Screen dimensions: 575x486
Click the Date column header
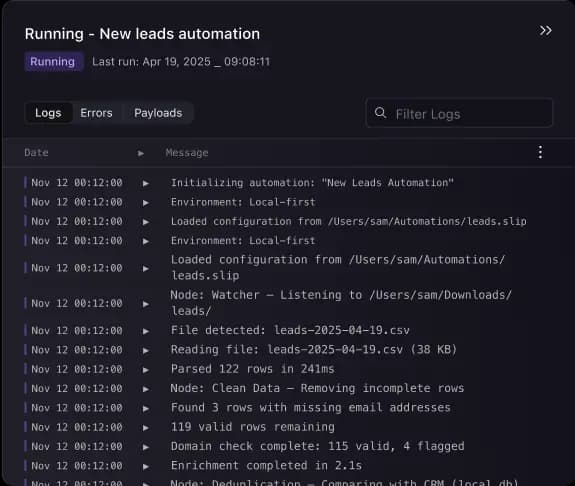pos(36,153)
